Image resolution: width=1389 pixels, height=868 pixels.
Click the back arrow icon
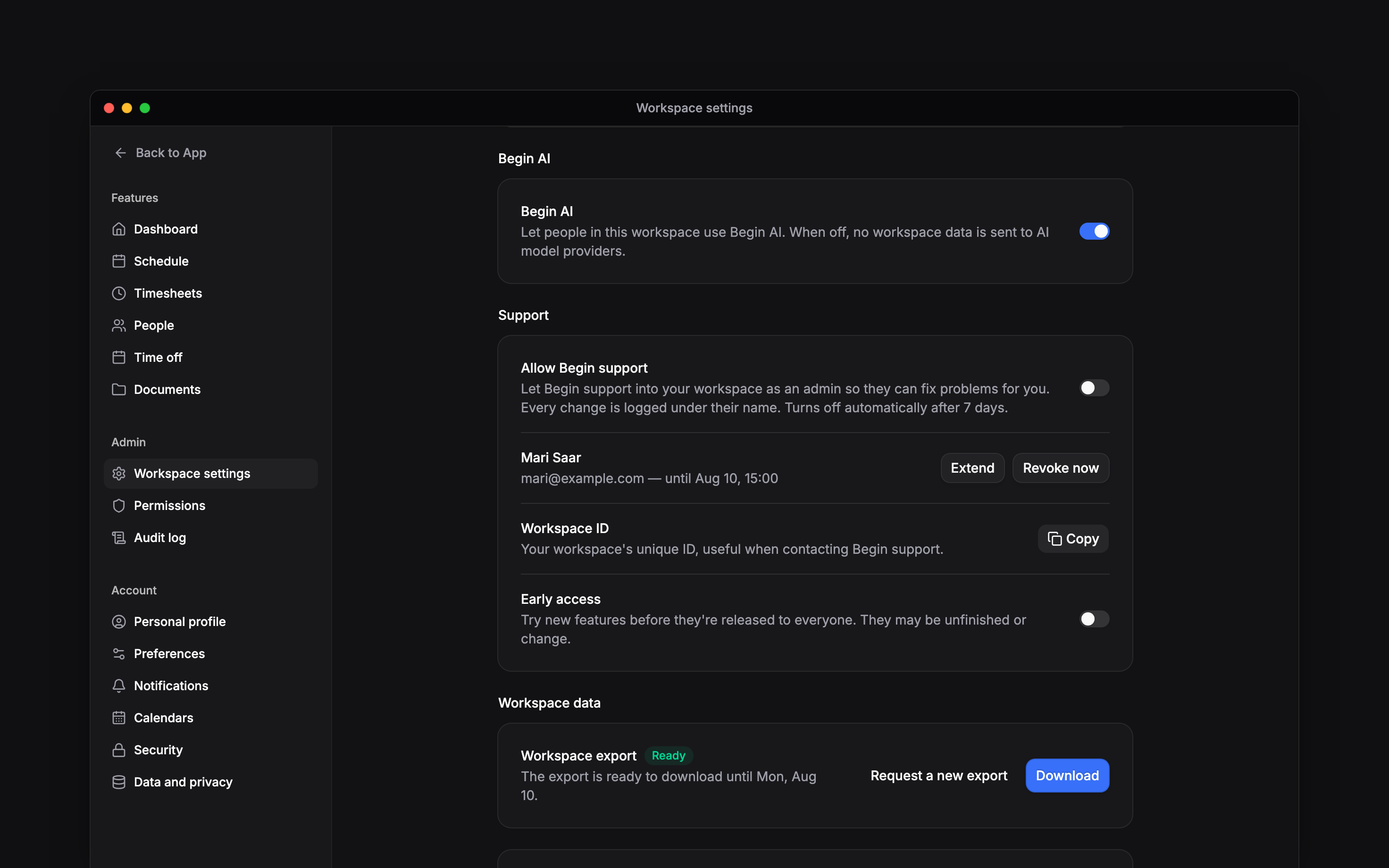pos(120,153)
